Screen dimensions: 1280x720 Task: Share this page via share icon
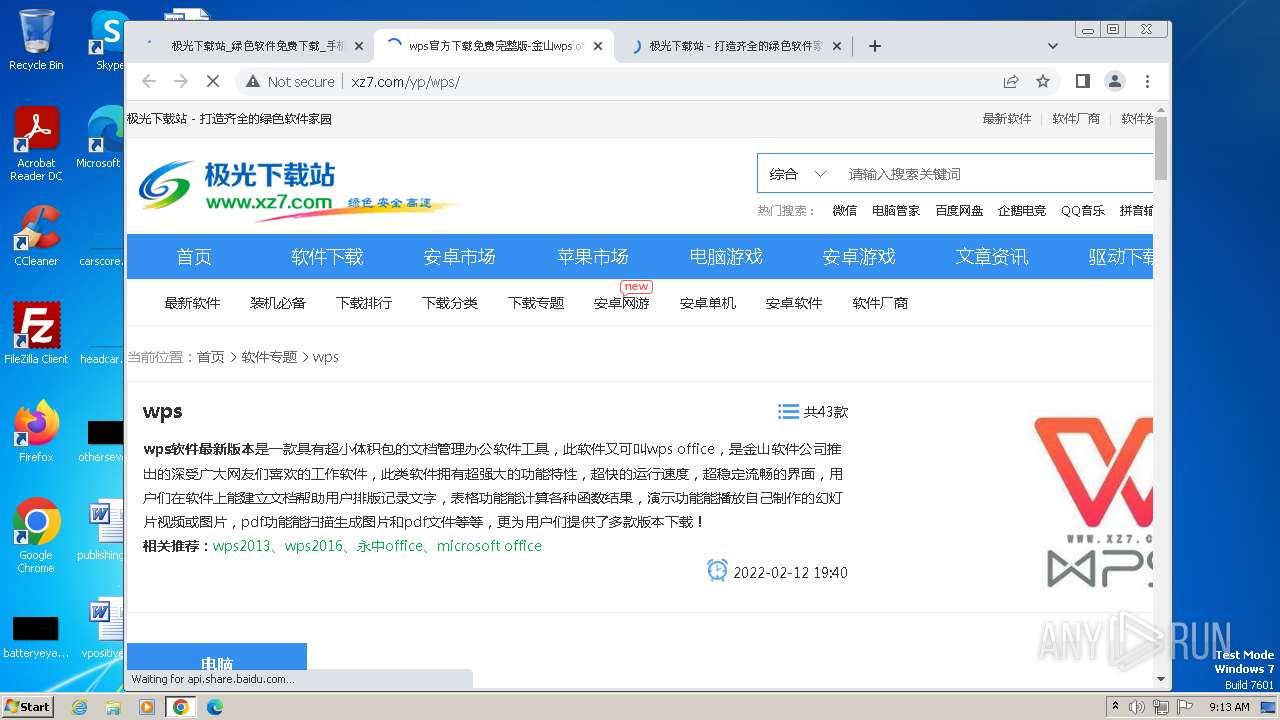pos(1011,81)
